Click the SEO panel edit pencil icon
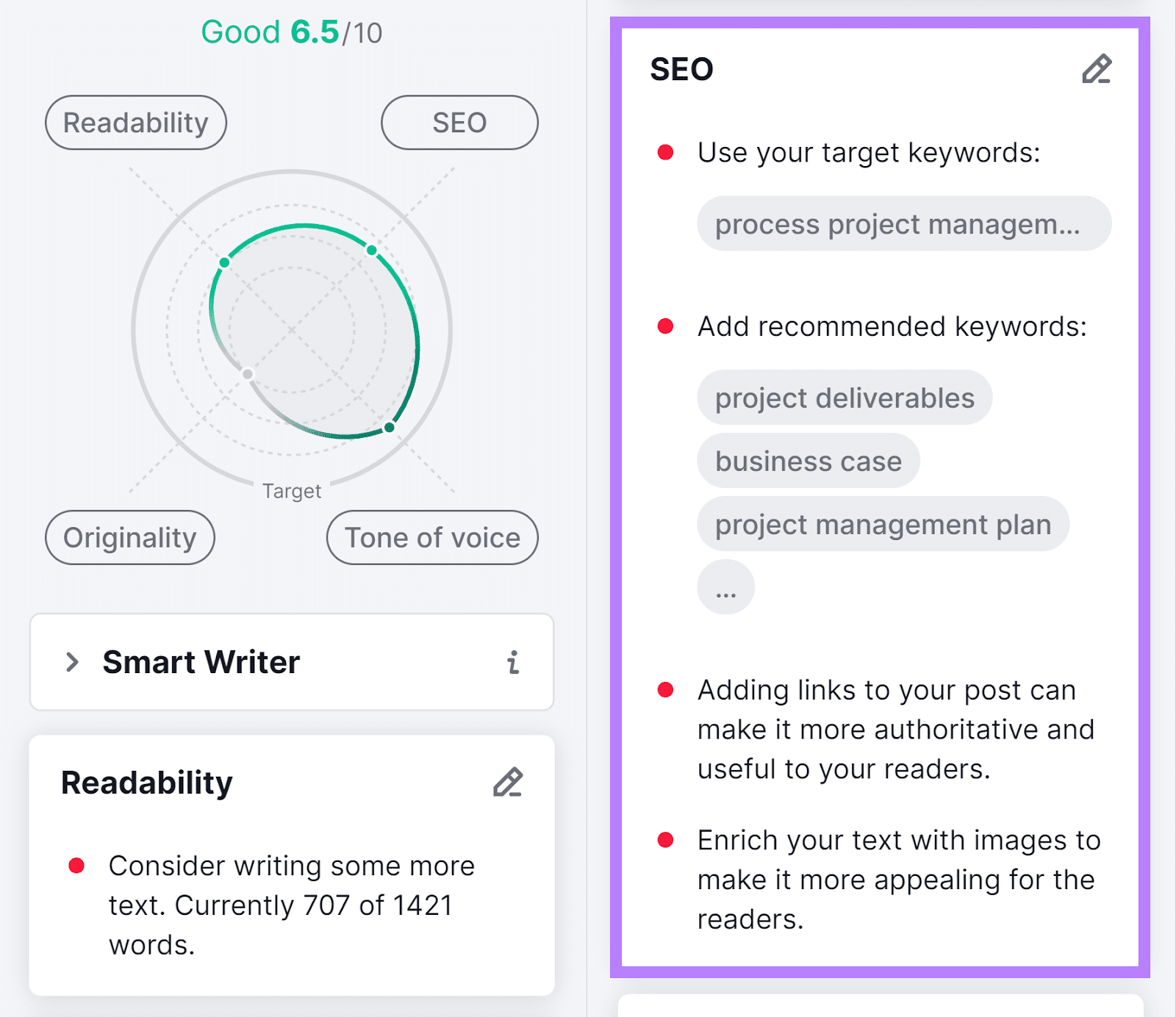The width and height of the screenshot is (1176, 1017). click(1097, 69)
